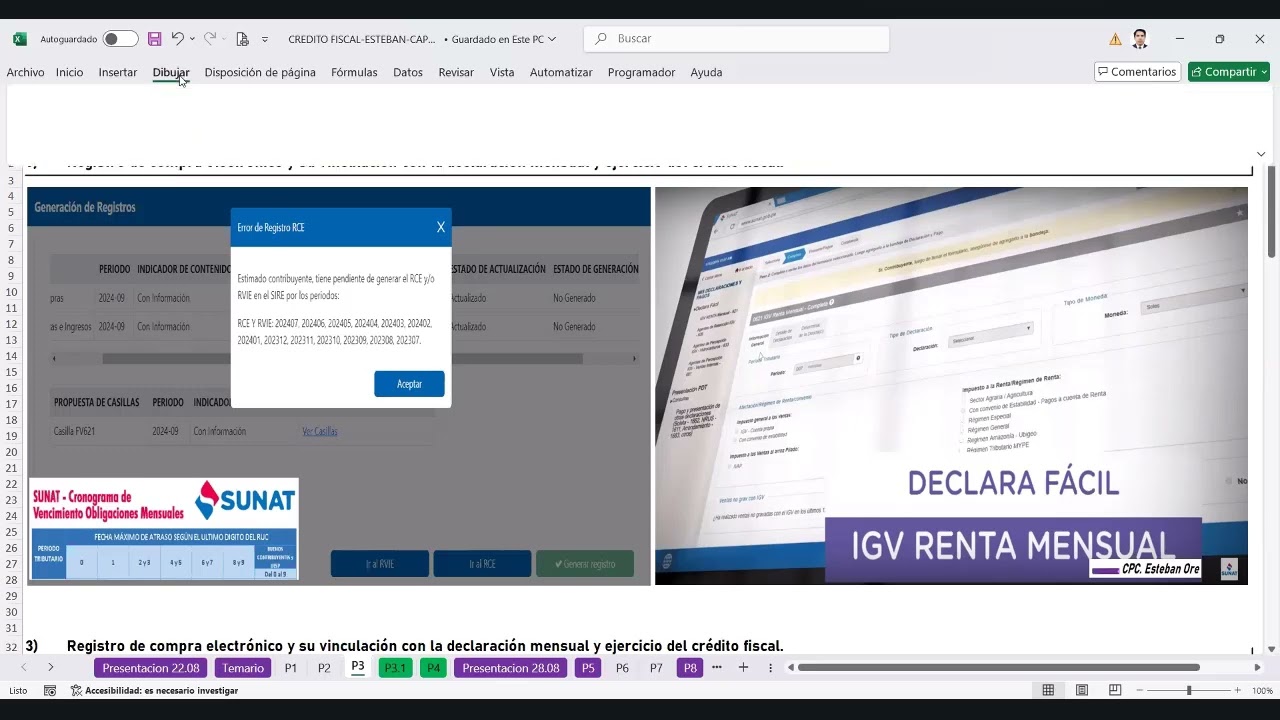
Task: Click the next sheet navigation arrow
Action: coord(50,668)
